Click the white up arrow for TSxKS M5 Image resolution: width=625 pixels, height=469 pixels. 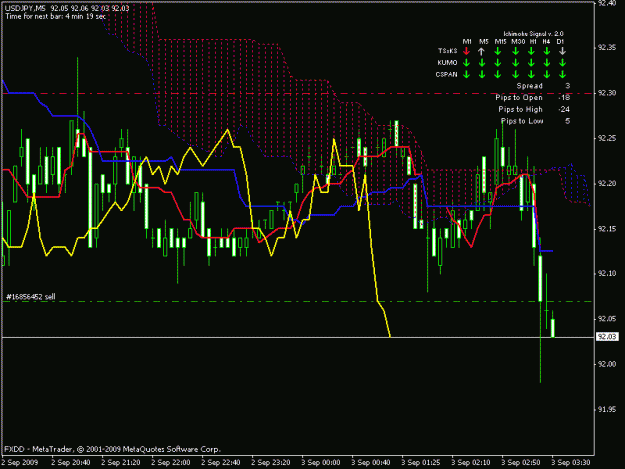click(x=482, y=51)
